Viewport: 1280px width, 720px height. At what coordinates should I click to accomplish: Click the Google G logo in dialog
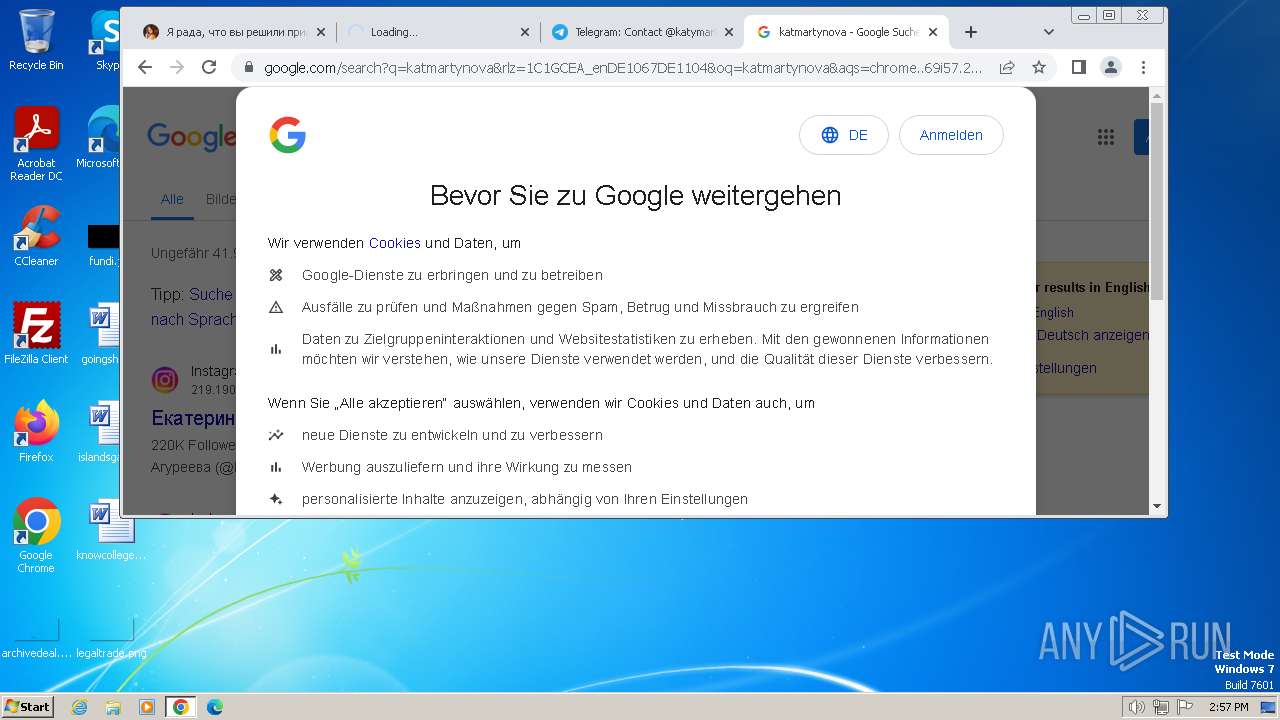tap(287, 135)
